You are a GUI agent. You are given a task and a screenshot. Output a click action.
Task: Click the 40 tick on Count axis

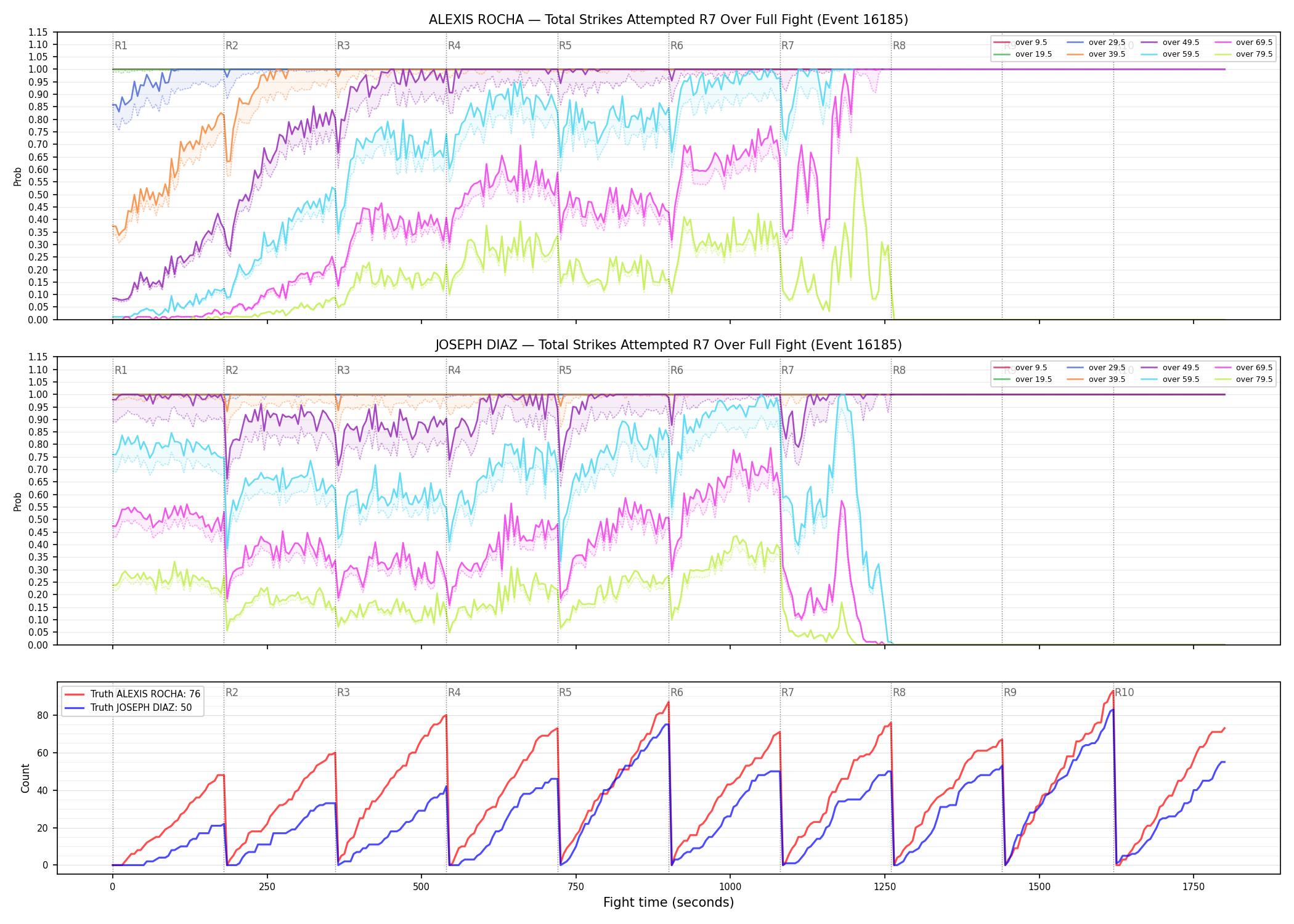tap(43, 790)
